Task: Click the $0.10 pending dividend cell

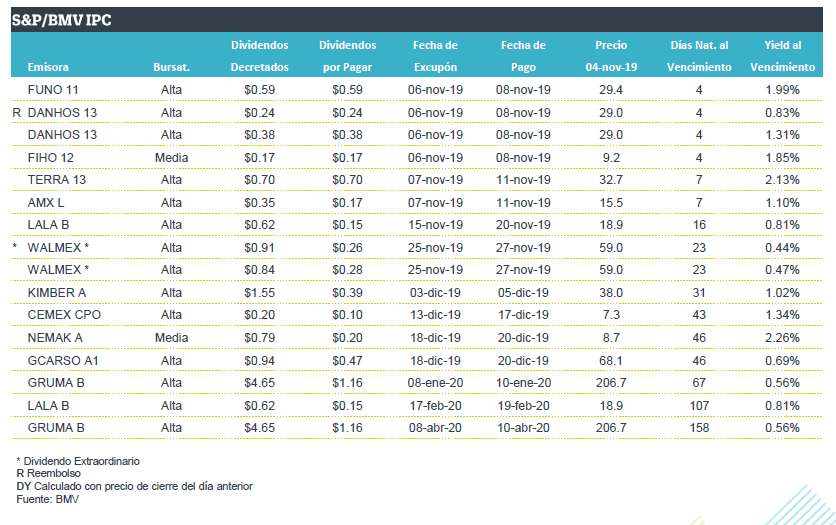Action: (347, 314)
